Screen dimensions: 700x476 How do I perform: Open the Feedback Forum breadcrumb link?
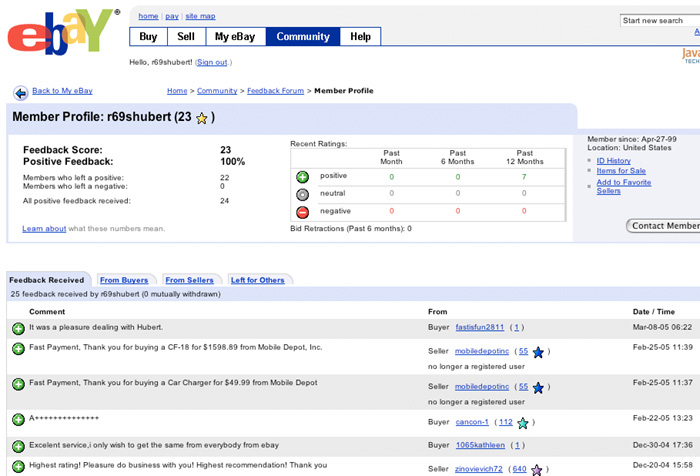(x=275, y=91)
